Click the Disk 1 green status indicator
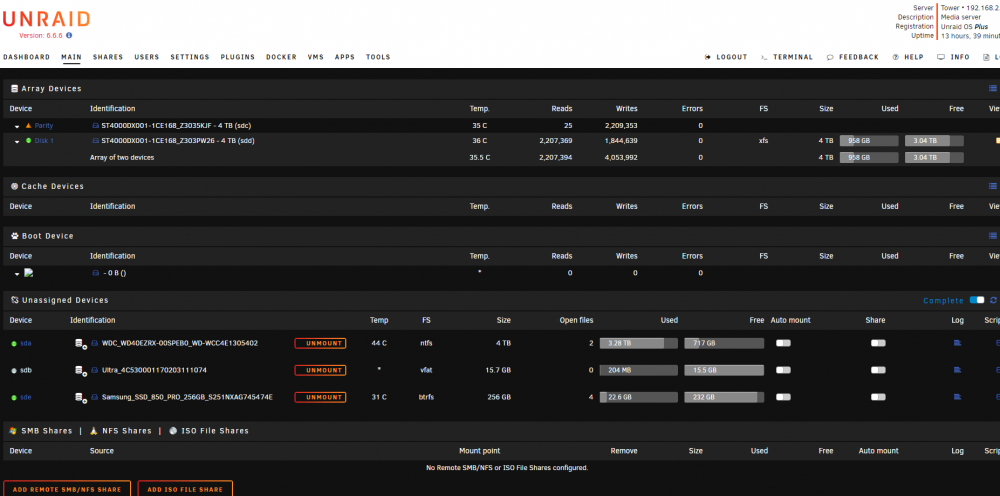Viewport: 1000px width, 496px height. pos(28,140)
